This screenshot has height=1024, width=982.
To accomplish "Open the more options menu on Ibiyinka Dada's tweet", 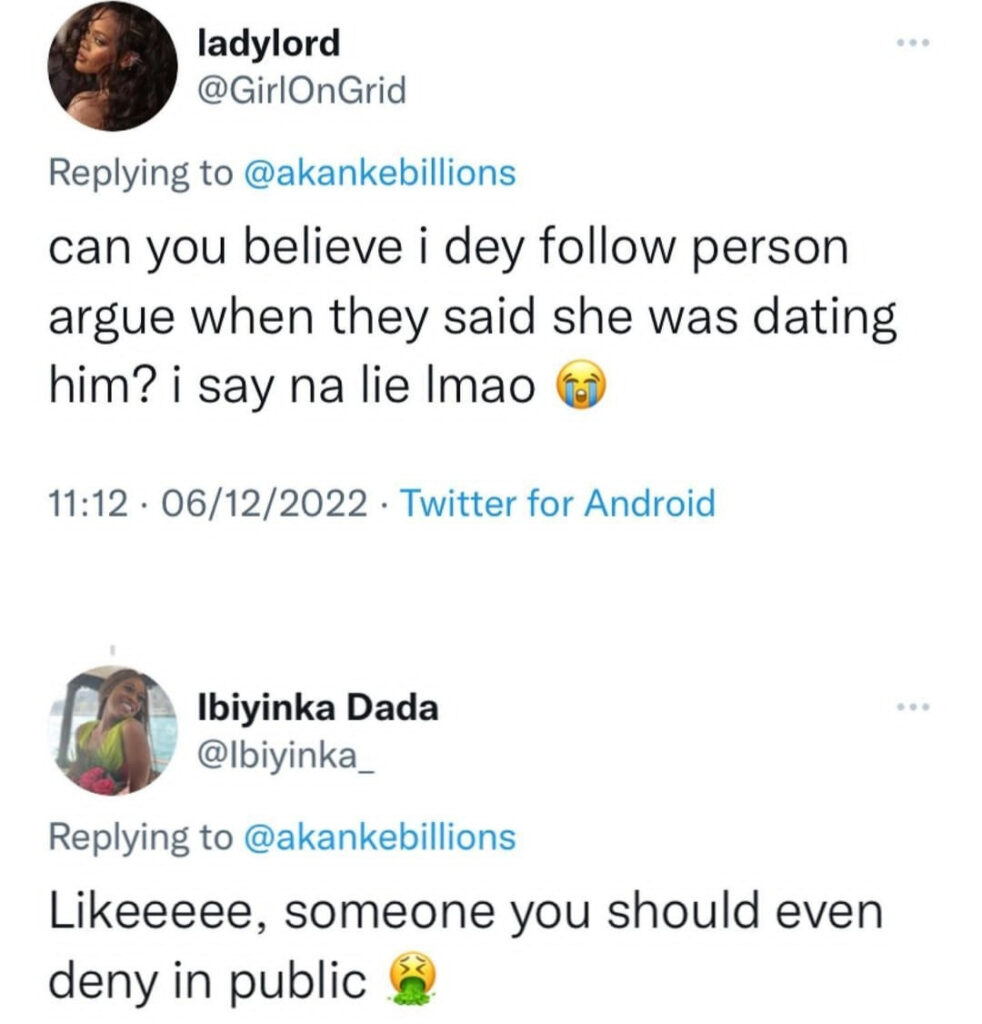I will [x=913, y=708].
